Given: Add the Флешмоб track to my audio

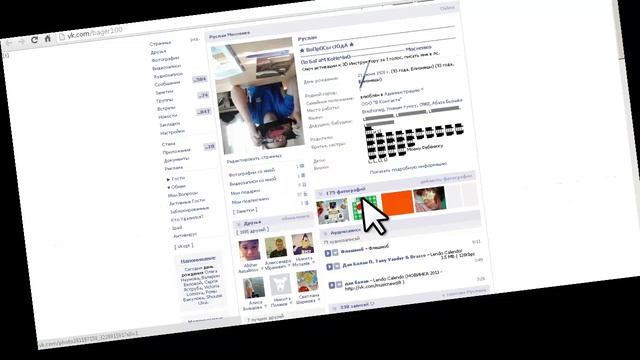Looking at the screenshot, I should (335, 253).
